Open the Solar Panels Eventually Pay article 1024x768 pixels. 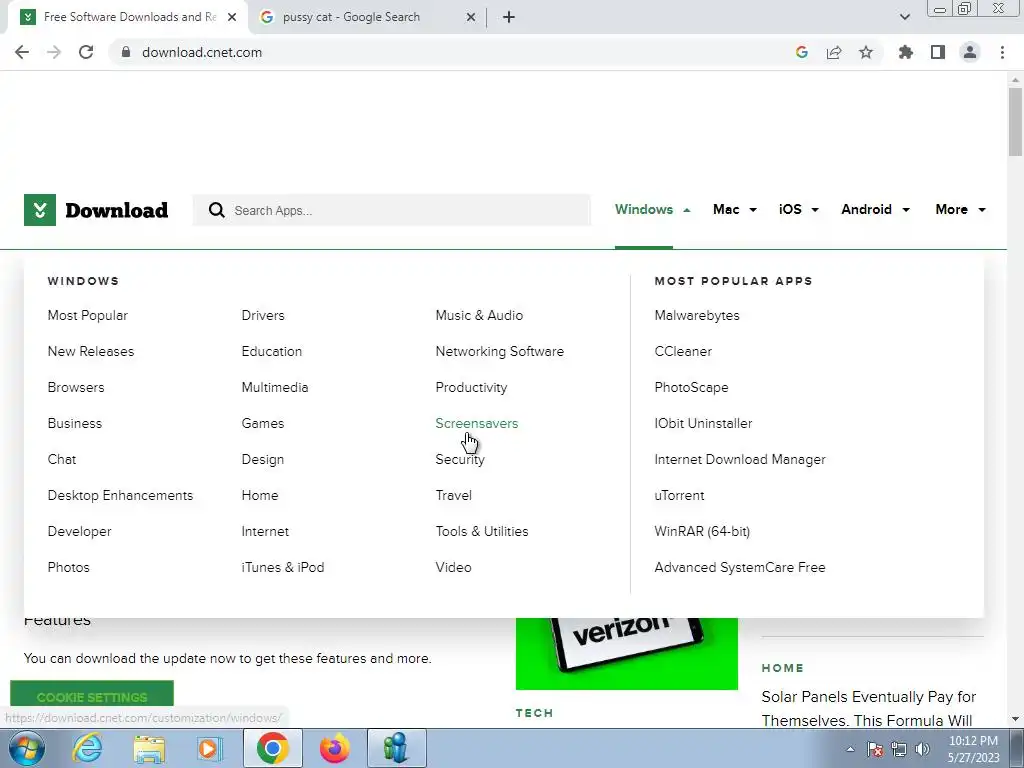[869, 709]
